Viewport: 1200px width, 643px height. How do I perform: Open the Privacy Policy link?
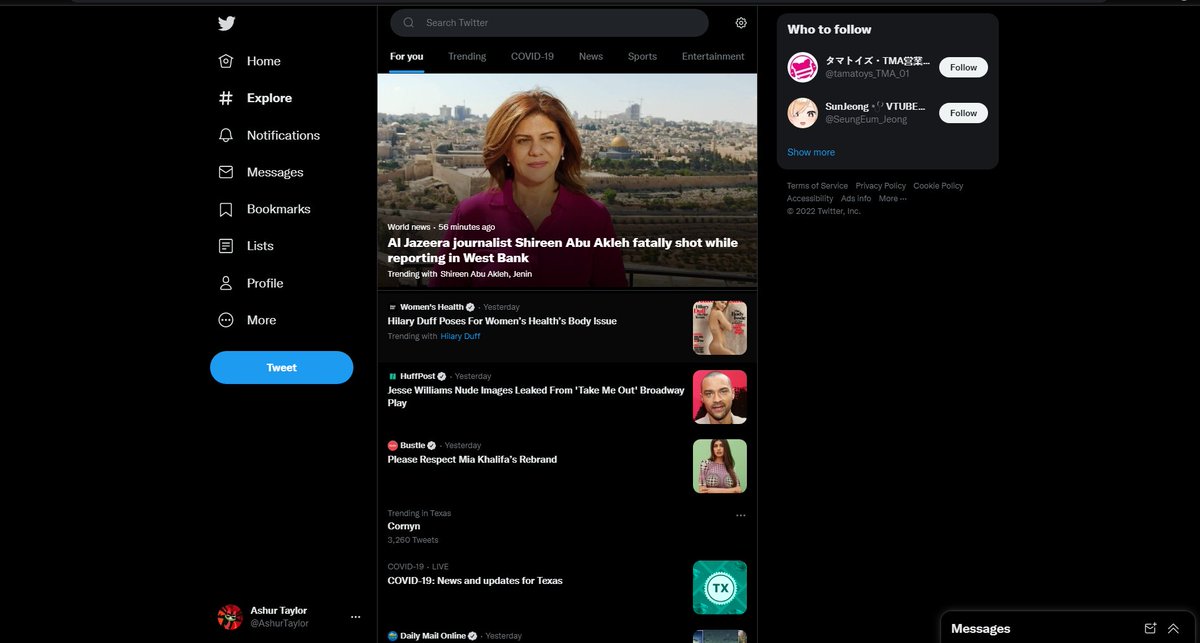881,186
